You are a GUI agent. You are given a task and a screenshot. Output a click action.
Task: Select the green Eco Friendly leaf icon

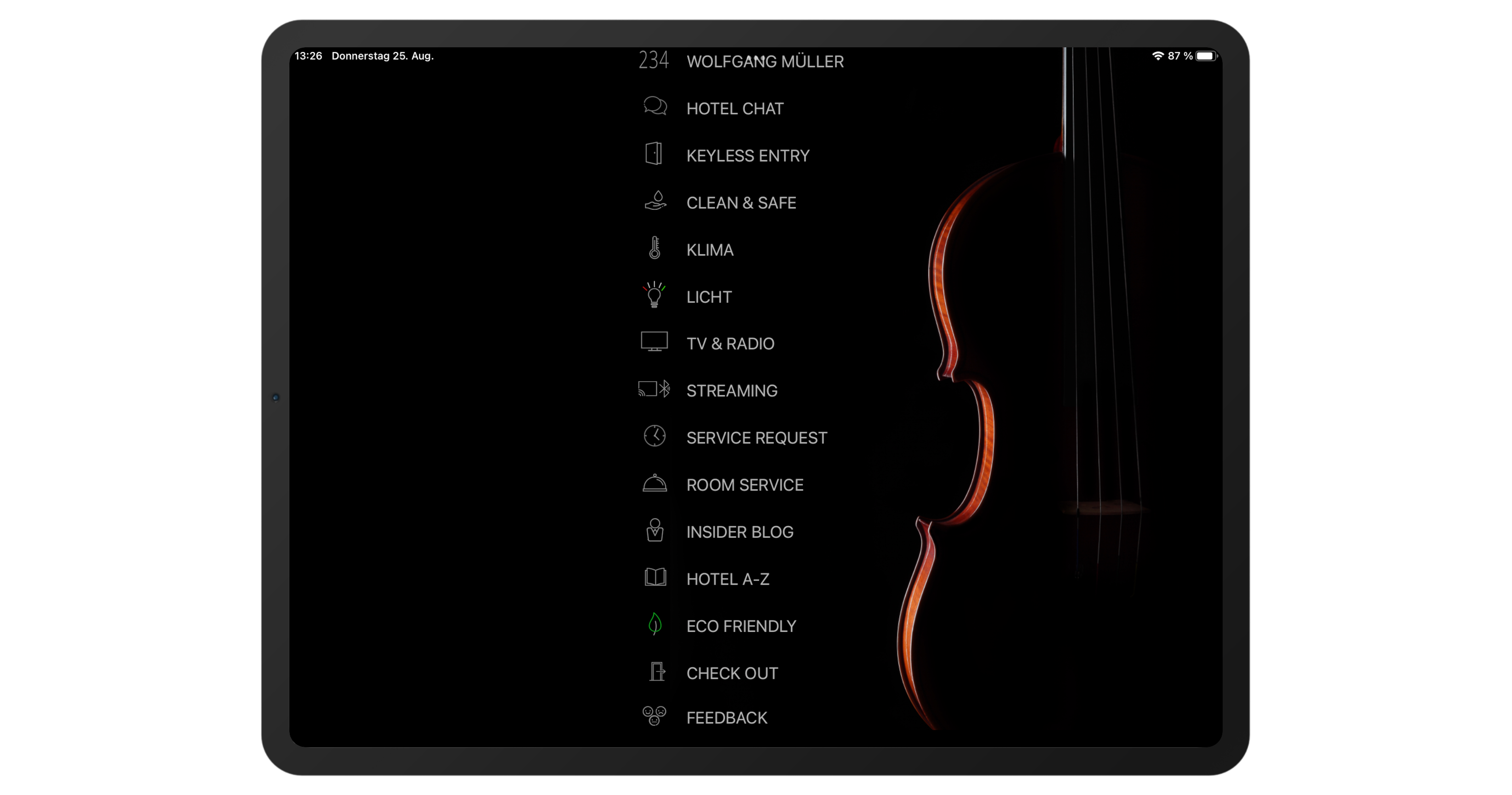pos(654,624)
